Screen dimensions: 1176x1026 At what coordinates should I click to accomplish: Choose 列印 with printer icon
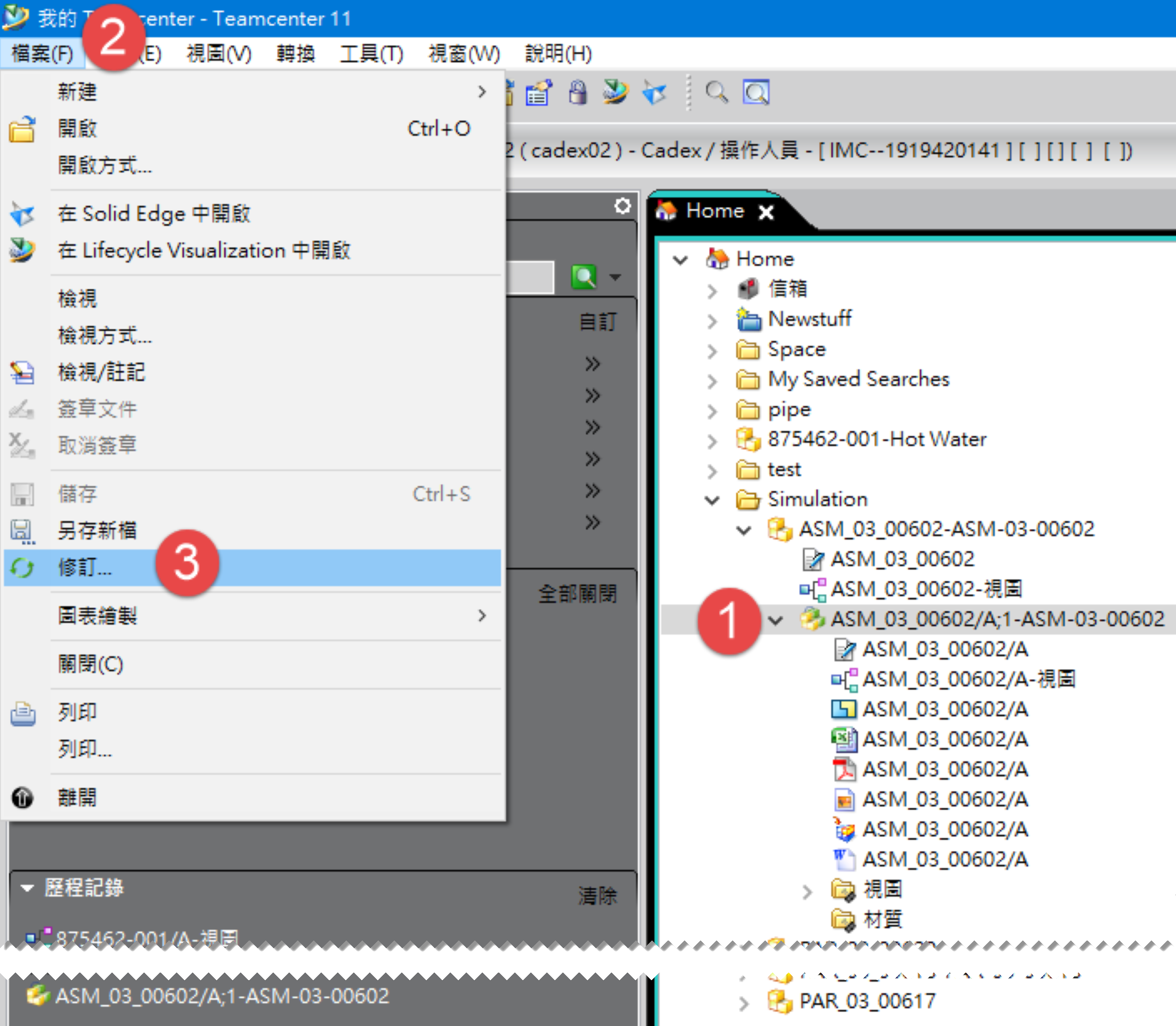click(252, 712)
